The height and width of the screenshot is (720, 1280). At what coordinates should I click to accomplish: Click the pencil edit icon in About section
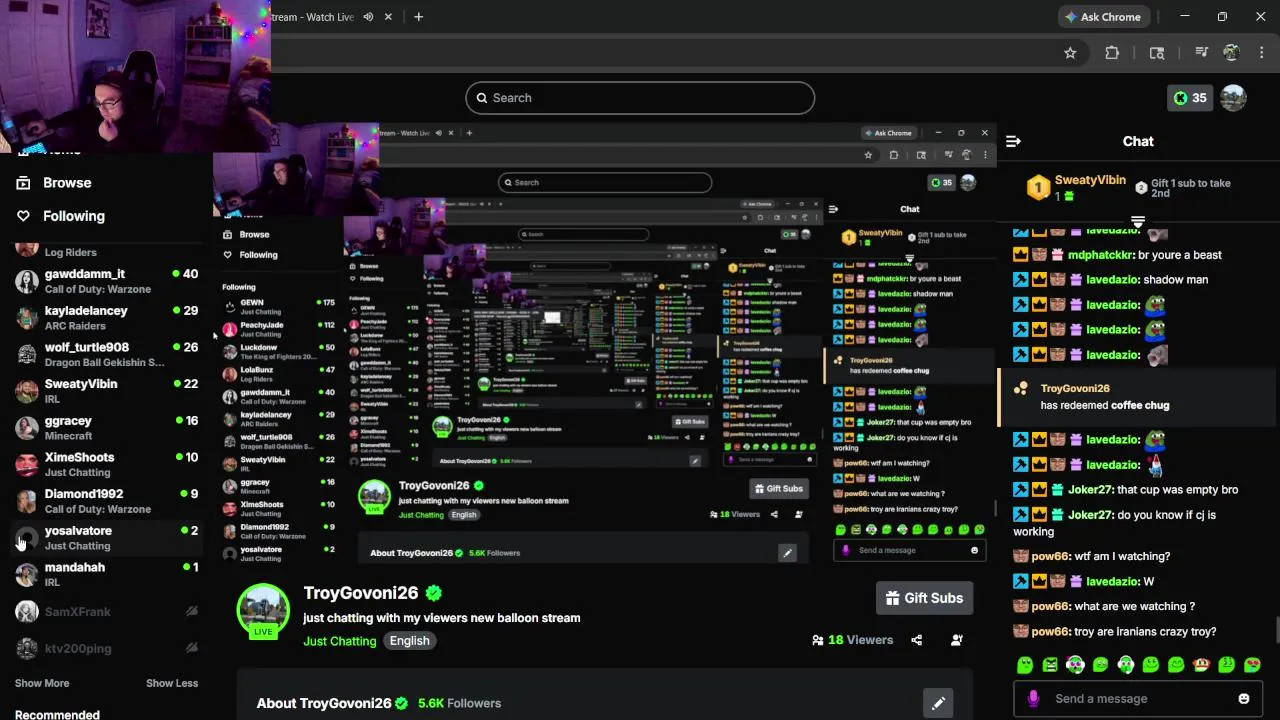pos(938,704)
